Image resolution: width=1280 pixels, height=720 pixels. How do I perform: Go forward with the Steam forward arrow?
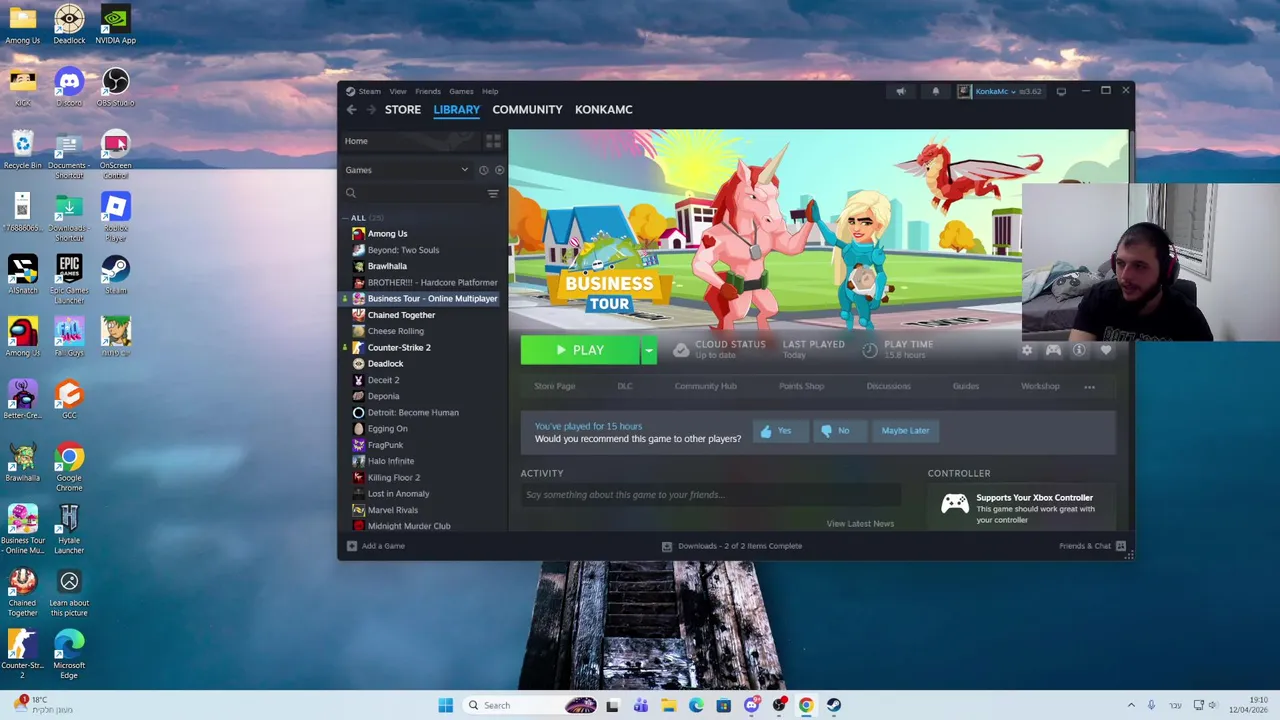point(370,110)
